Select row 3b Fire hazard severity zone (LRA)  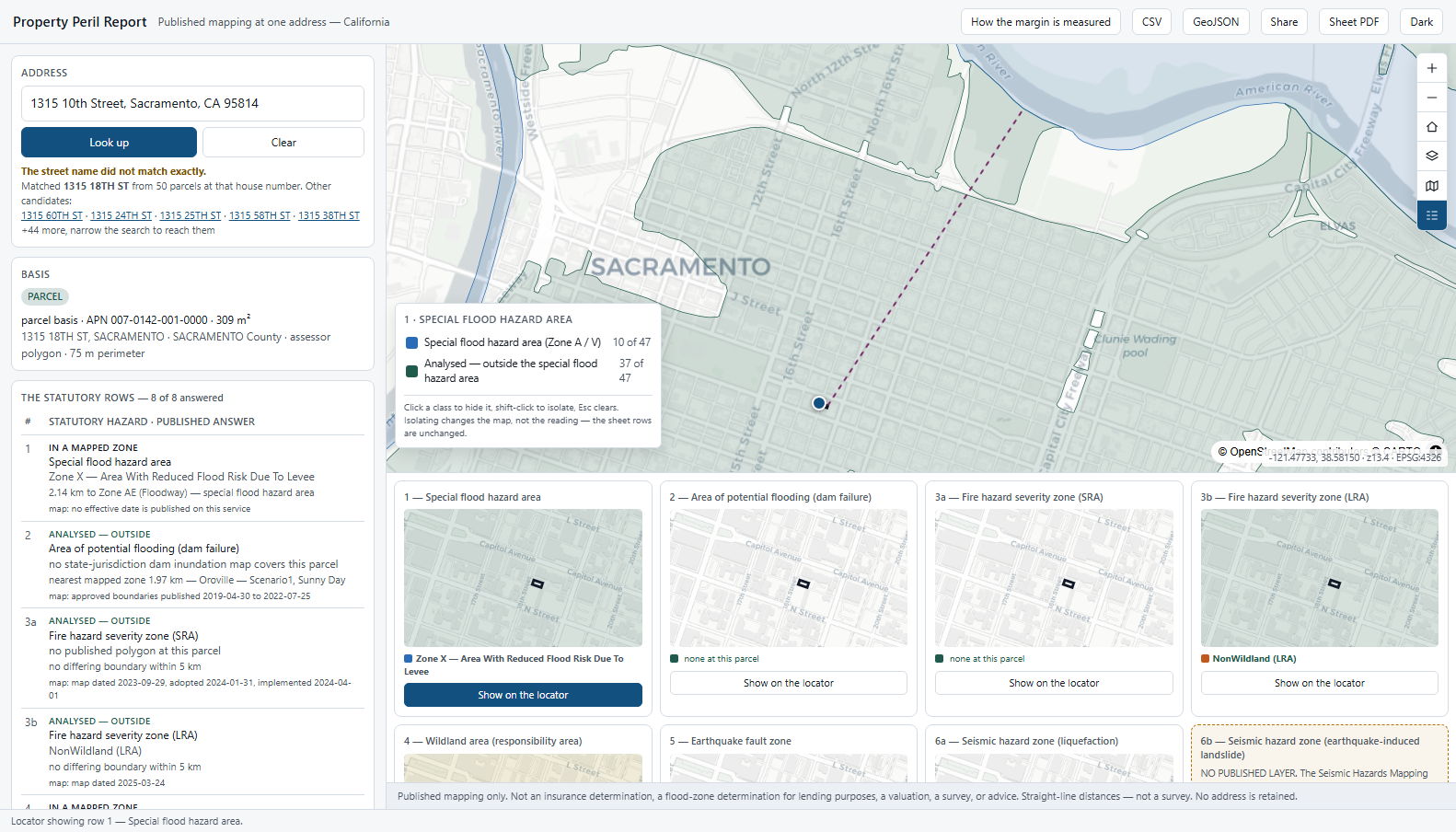(192, 751)
